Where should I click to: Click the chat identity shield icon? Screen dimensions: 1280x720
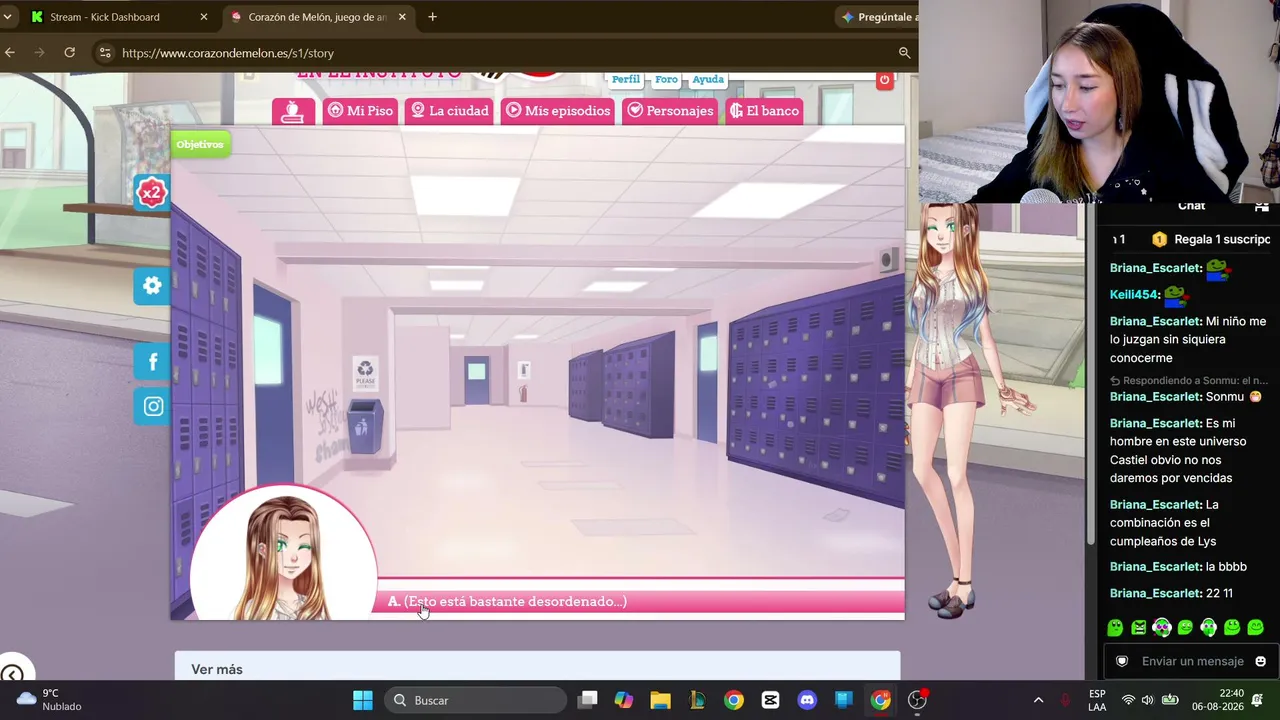tap(1122, 661)
